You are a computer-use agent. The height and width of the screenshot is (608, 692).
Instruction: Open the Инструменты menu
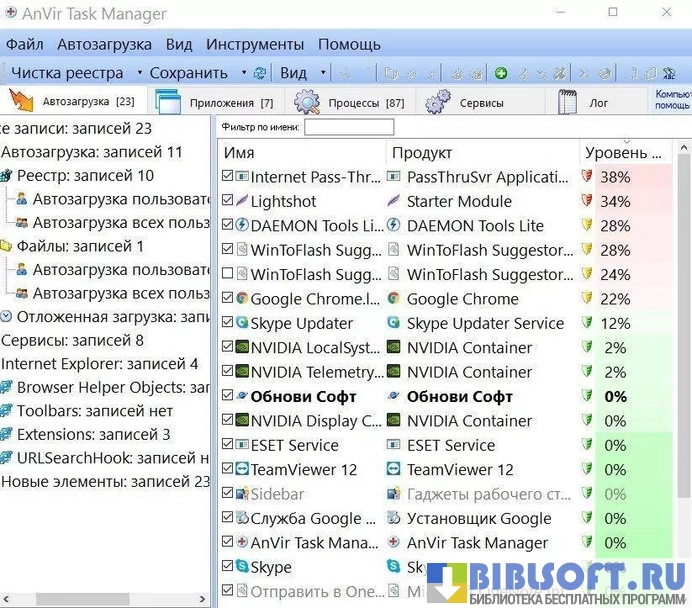[255, 44]
